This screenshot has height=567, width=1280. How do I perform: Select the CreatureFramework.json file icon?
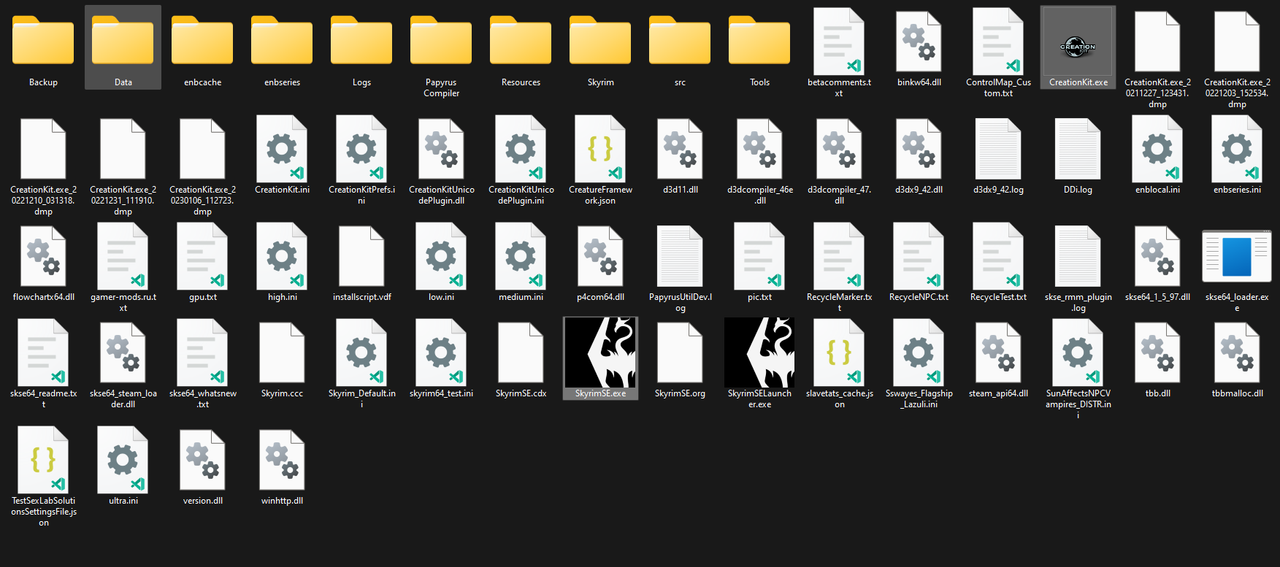pyautogui.click(x=601, y=148)
